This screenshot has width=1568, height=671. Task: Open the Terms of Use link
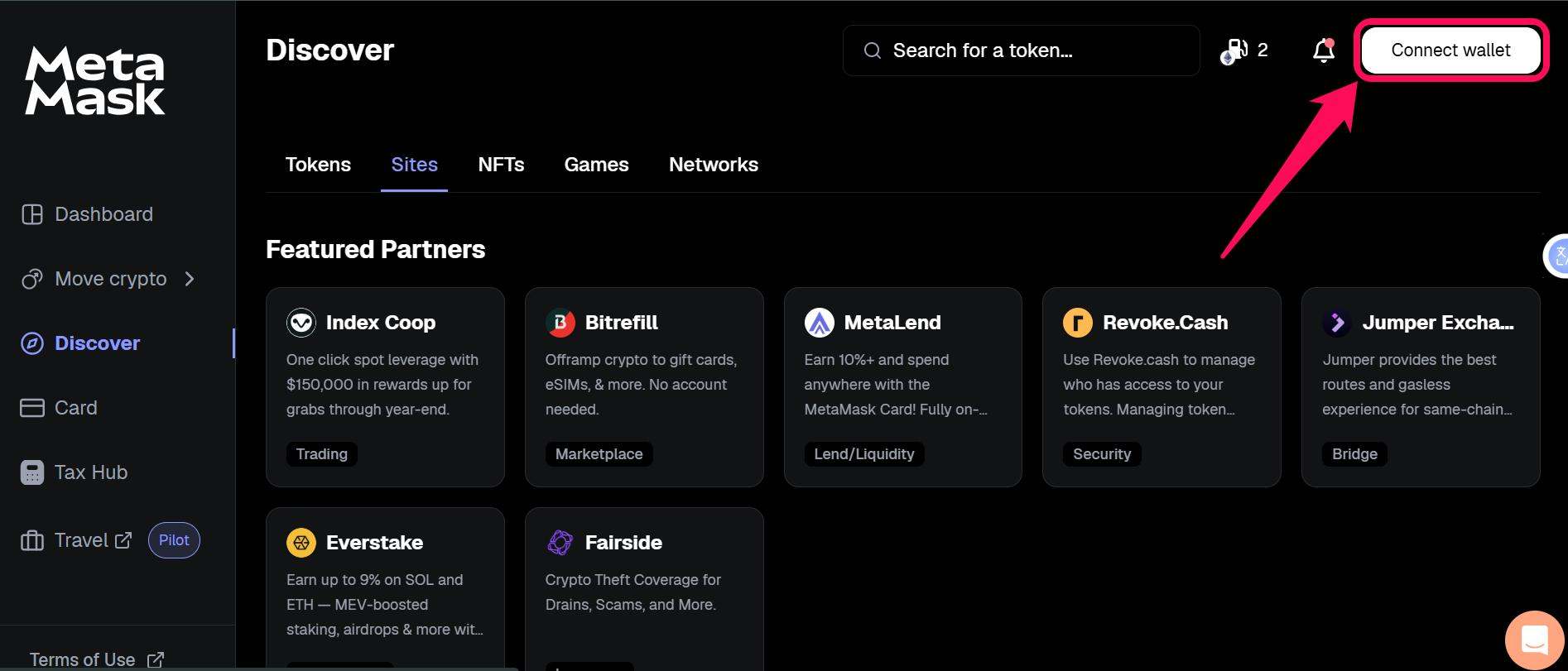click(x=84, y=659)
